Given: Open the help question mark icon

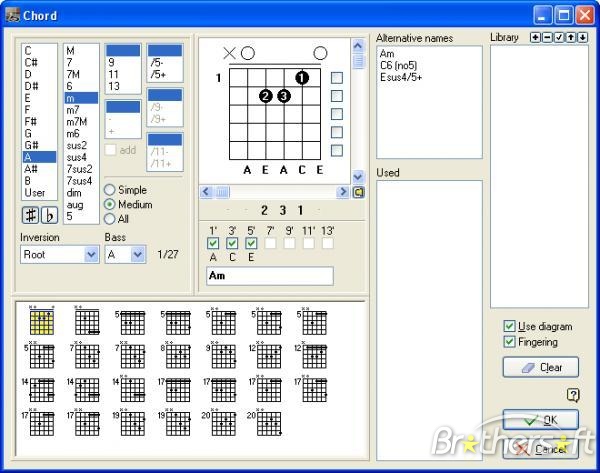Looking at the screenshot, I should point(573,395).
